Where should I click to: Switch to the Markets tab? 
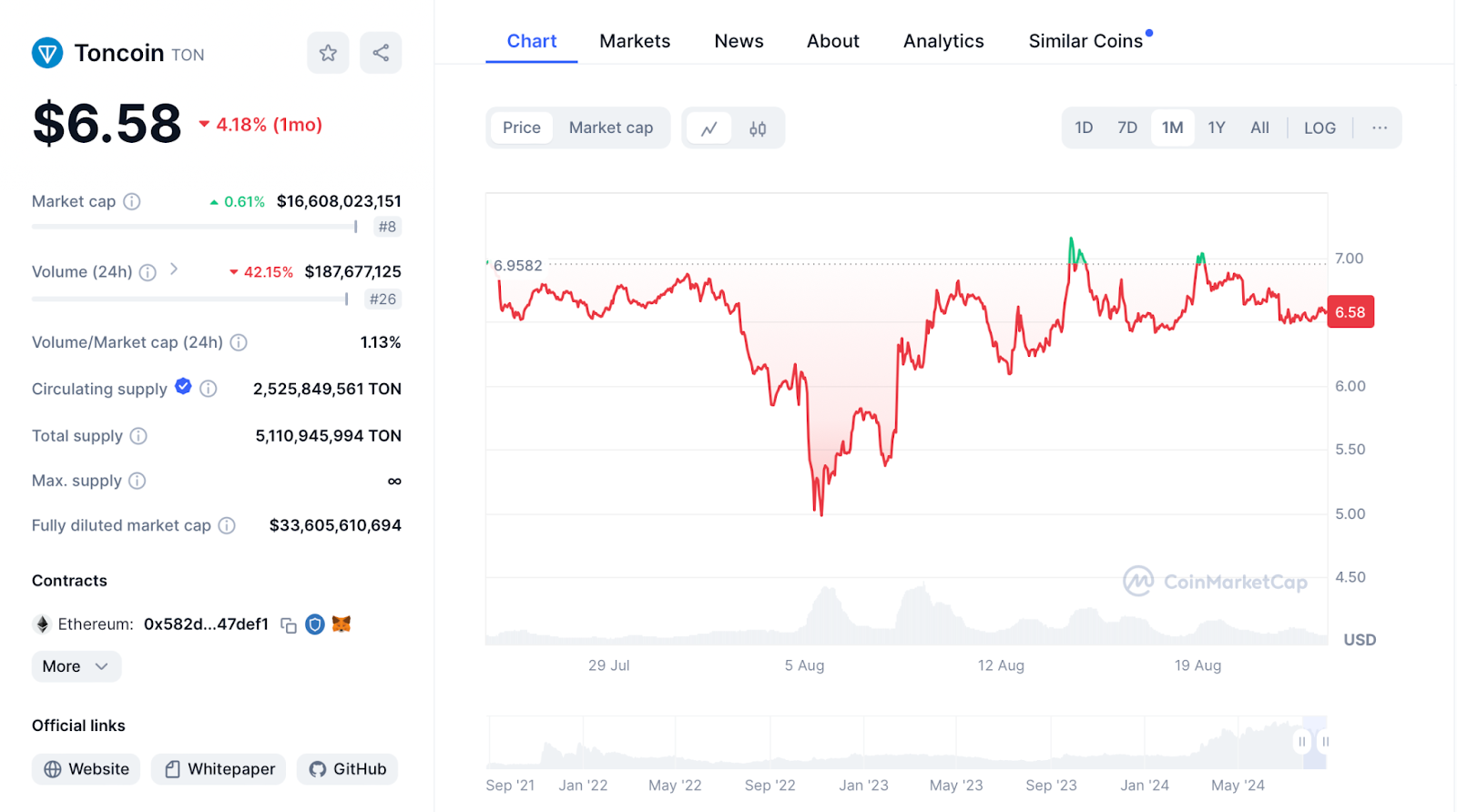[x=635, y=41]
